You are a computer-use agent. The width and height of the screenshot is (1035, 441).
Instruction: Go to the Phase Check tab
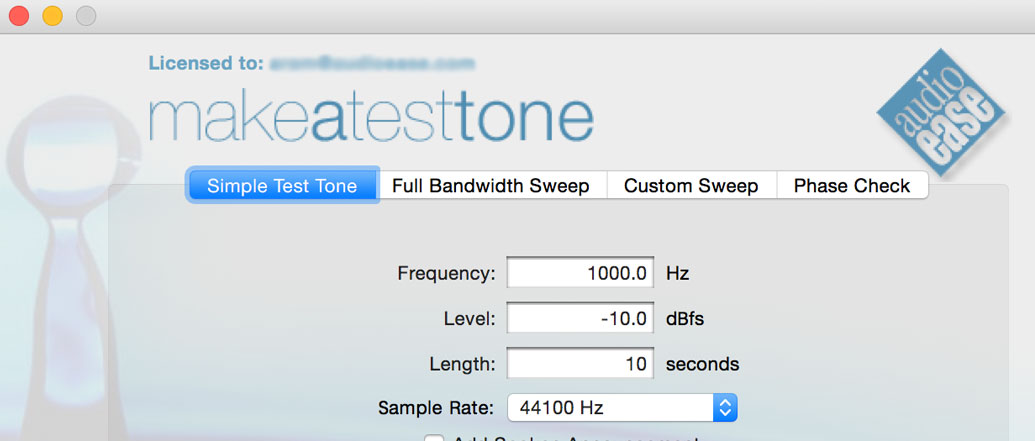852,186
